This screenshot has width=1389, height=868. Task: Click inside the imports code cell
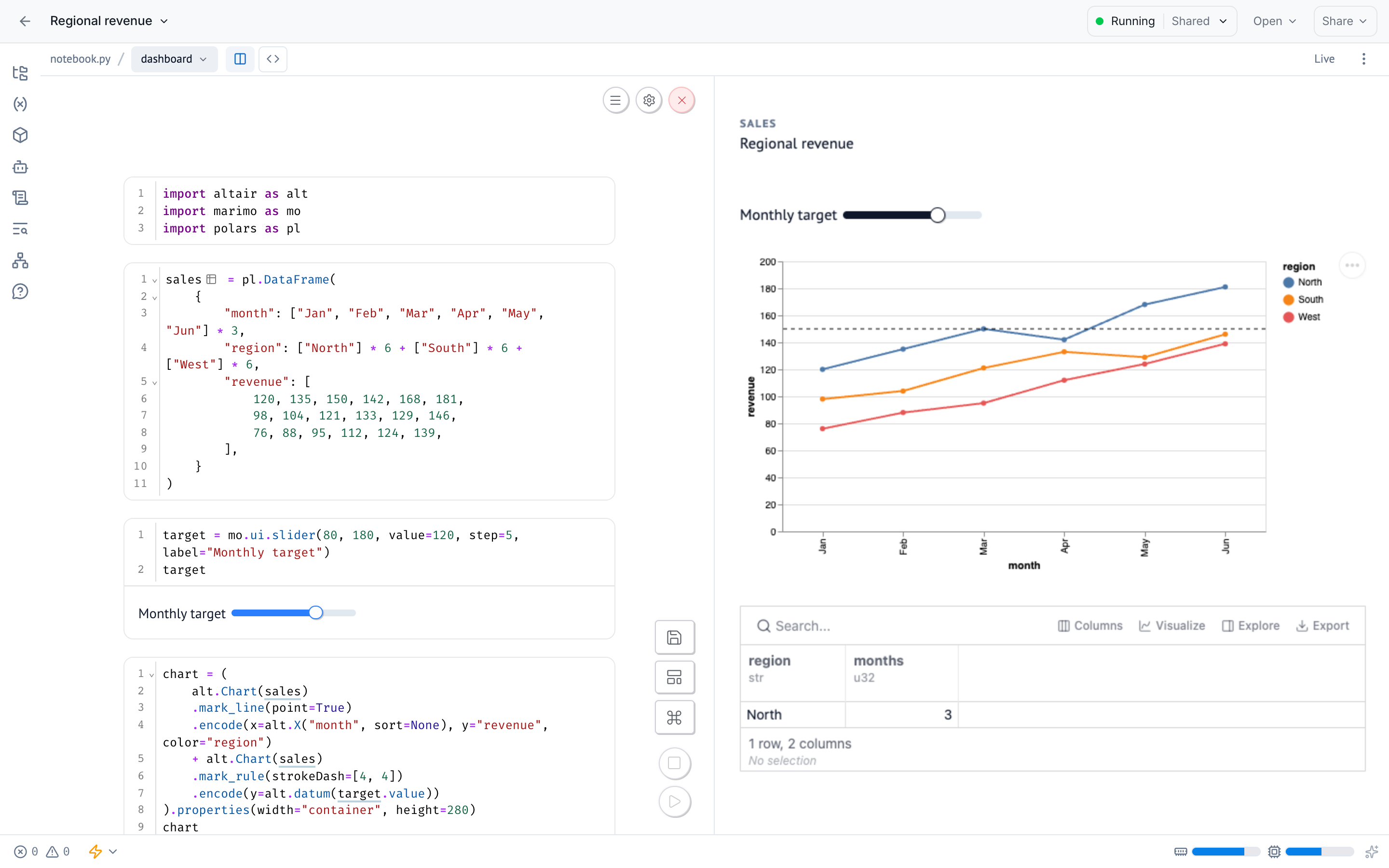(369, 211)
